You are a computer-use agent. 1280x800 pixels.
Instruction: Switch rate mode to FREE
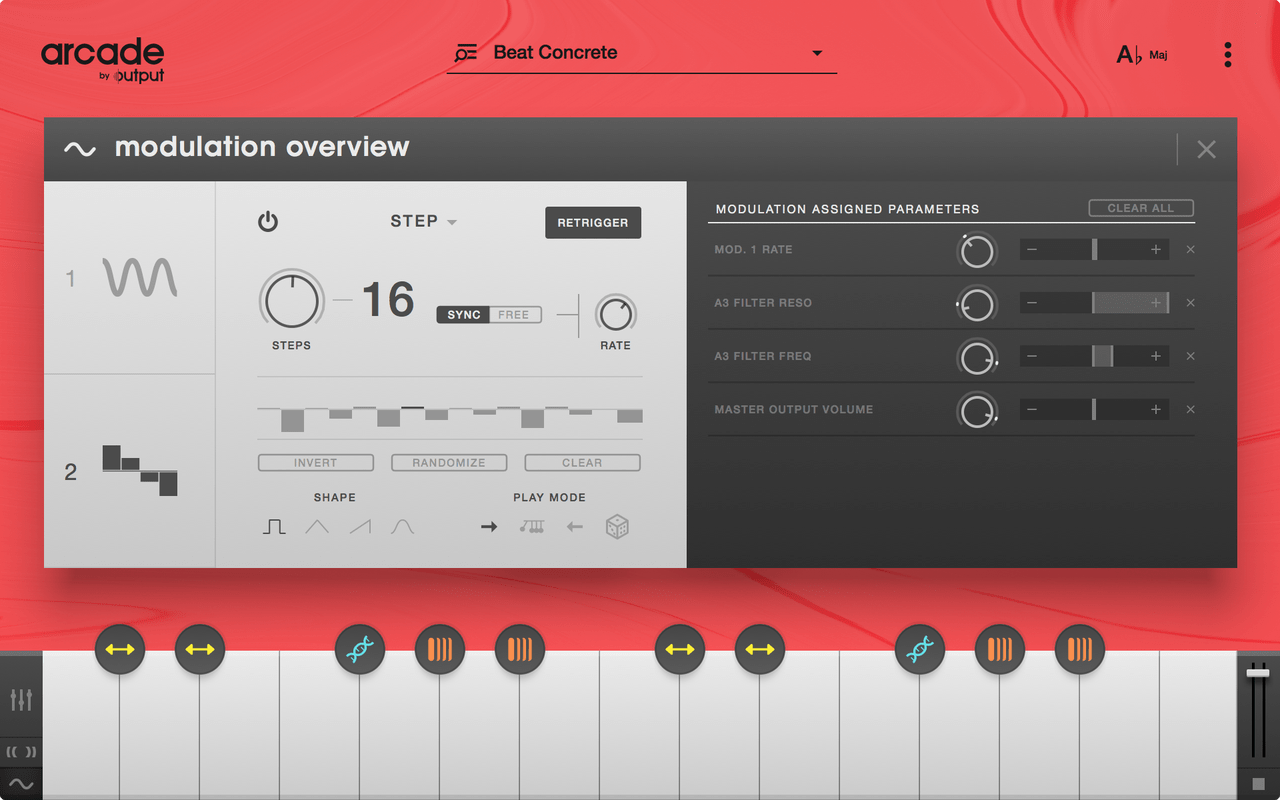[514, 315]
